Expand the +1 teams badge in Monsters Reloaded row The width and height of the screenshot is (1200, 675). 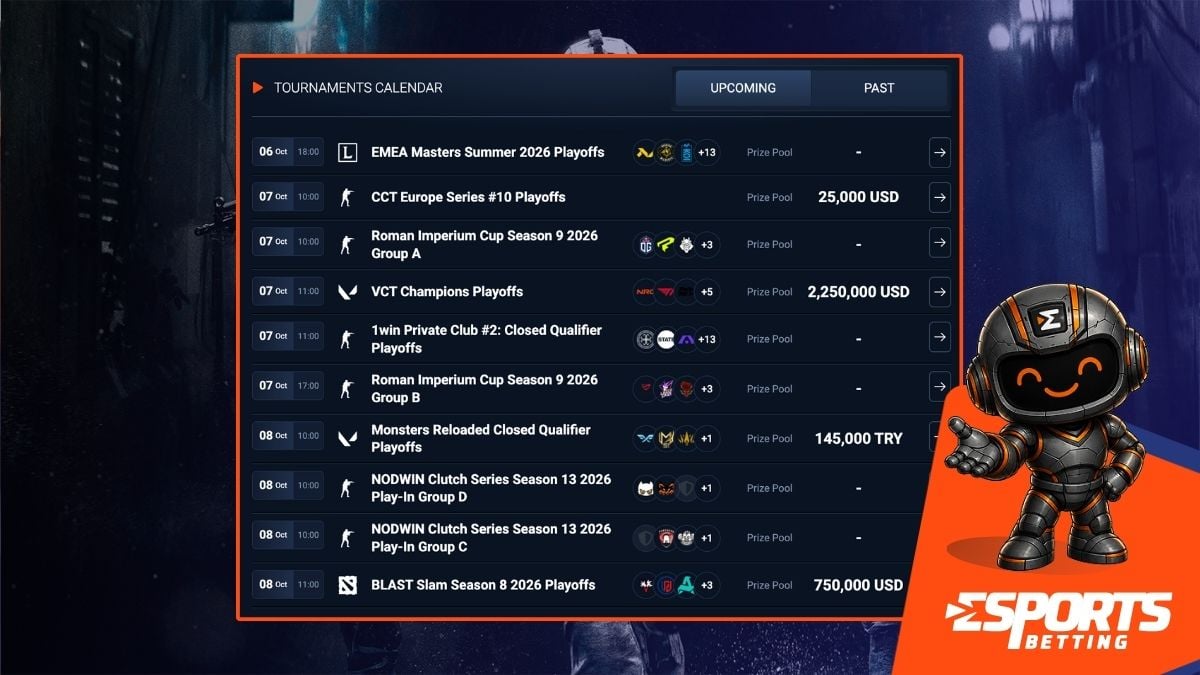[707, 438]
